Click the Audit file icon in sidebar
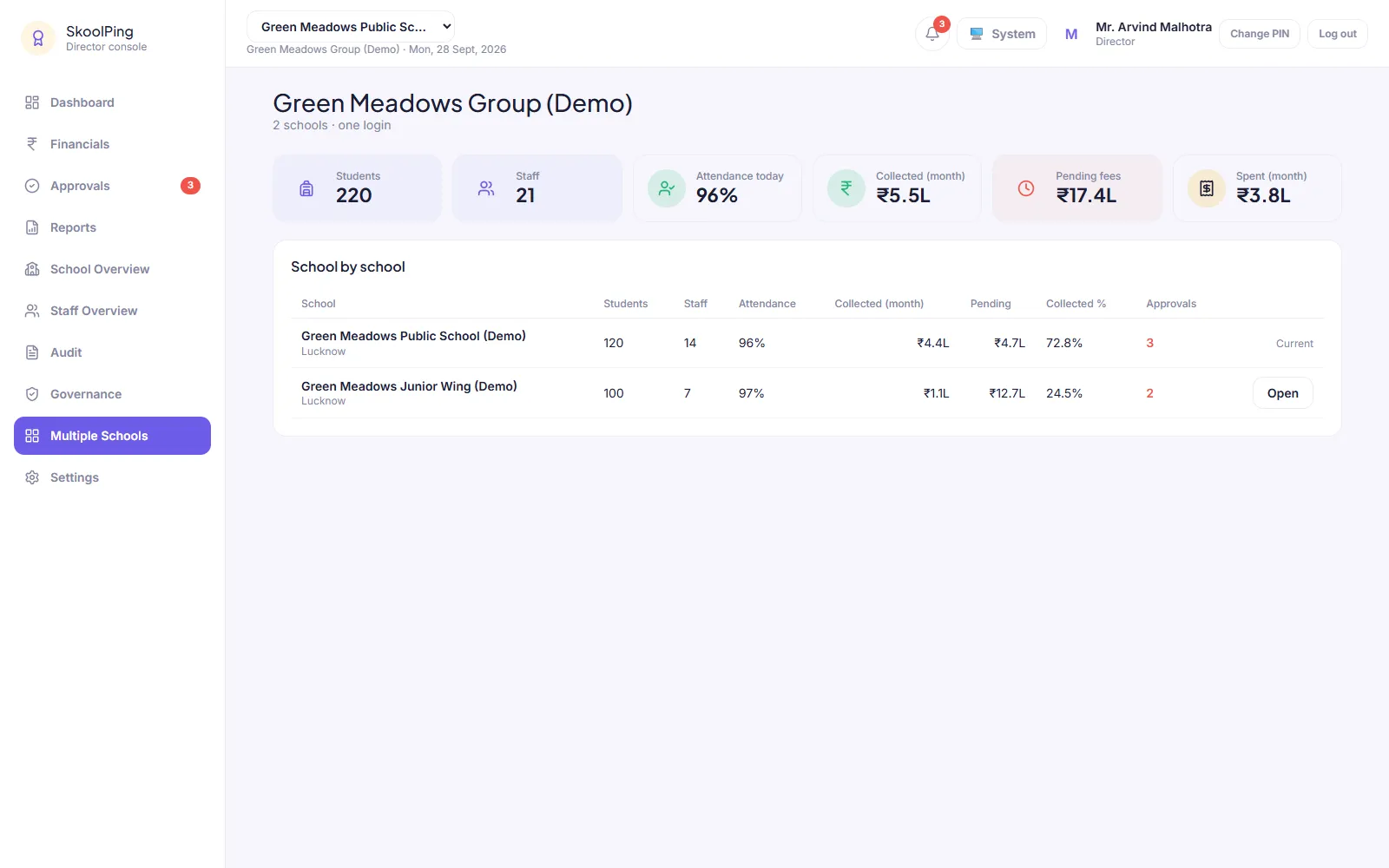 (32, 352)
